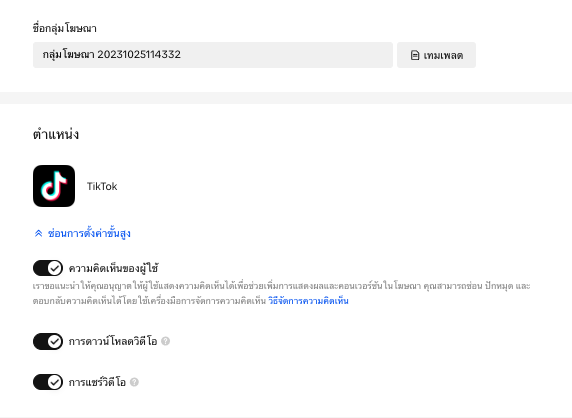Click the ความคิดเห็นของผู้ใช้ toggle label text

113,268
